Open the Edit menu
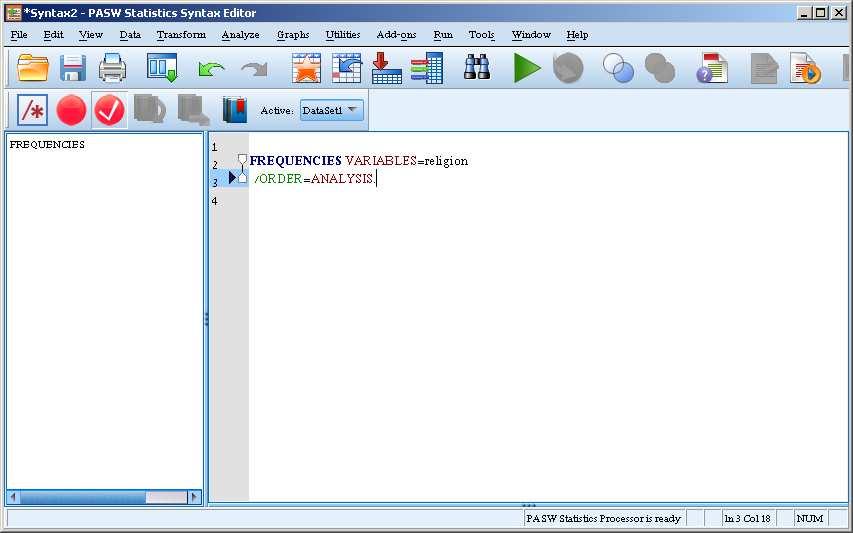The height and width of the screenshot is (533, 853). (x=53, y=35)
